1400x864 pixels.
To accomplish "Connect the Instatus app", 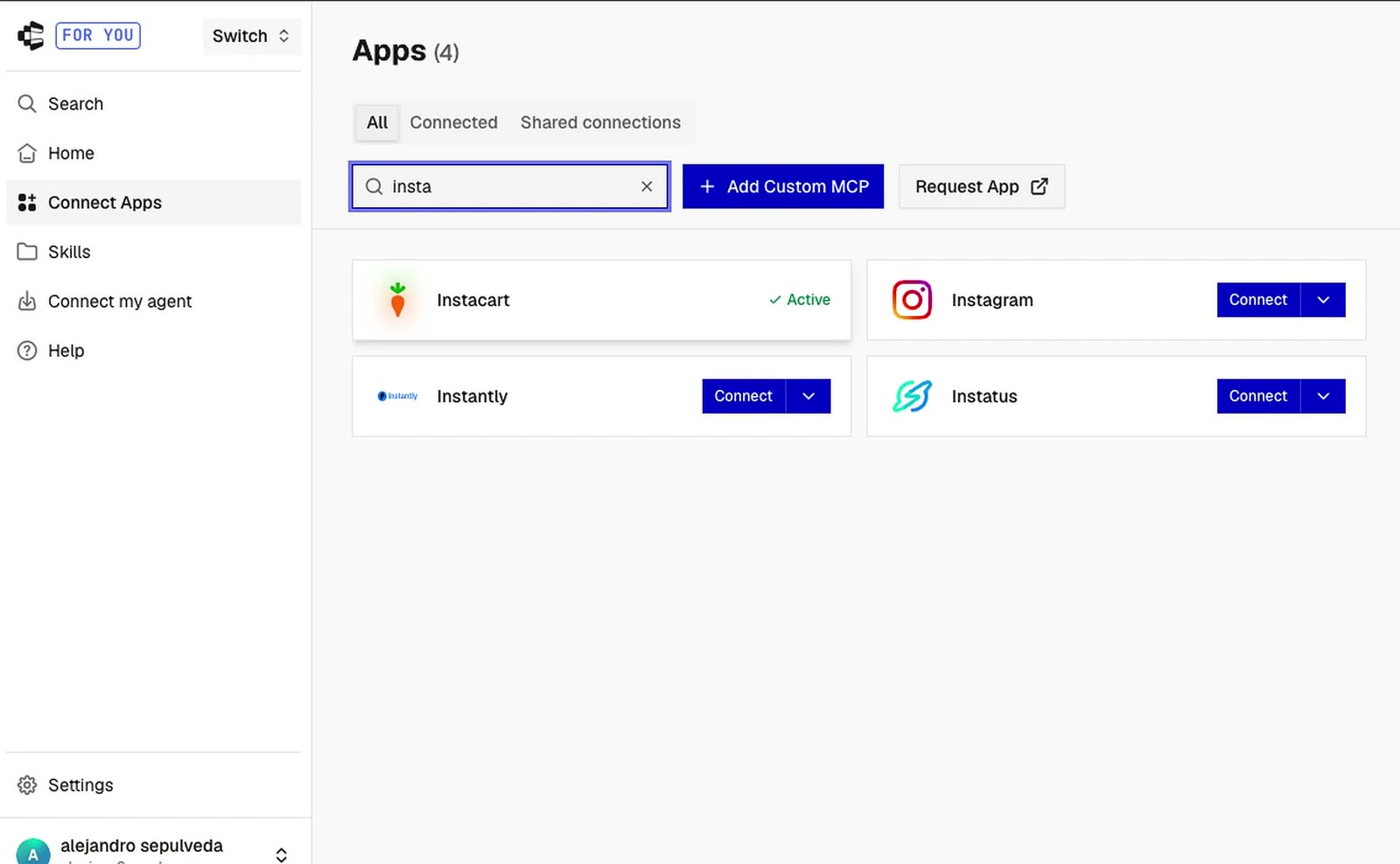I will pyautogui.click(x=1258, y=396).
